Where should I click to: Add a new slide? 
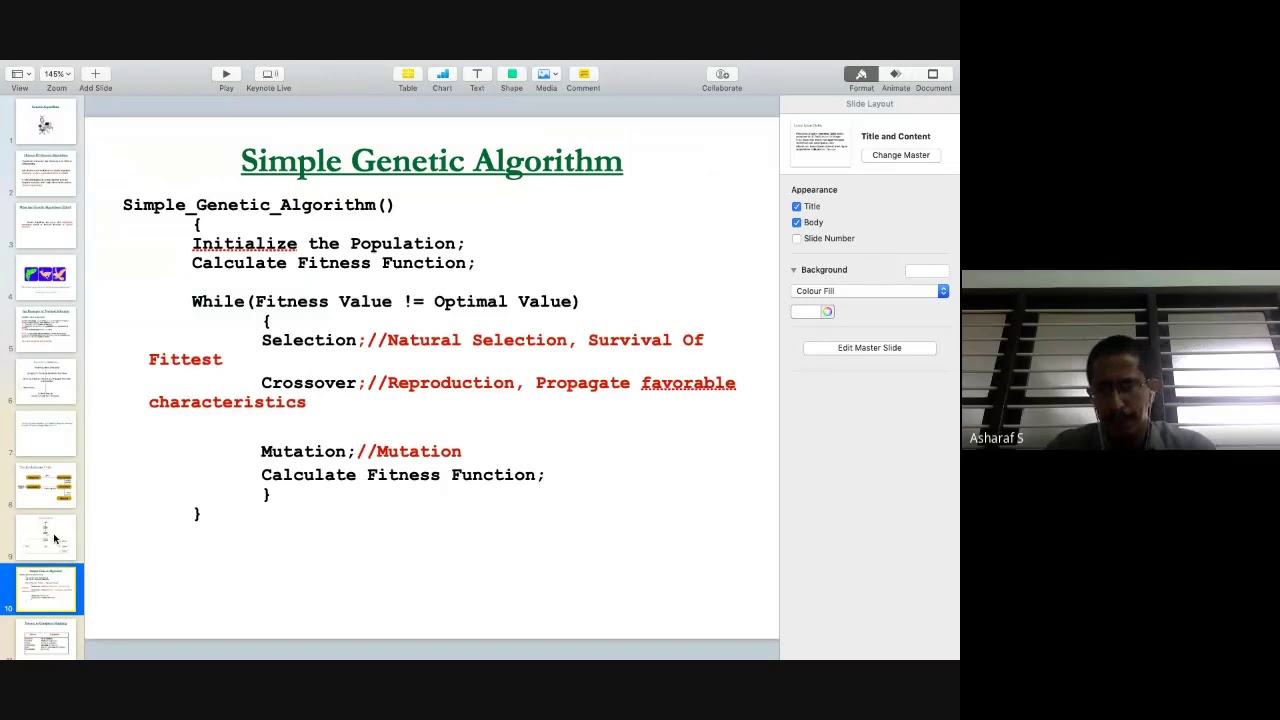pos(95,74)
